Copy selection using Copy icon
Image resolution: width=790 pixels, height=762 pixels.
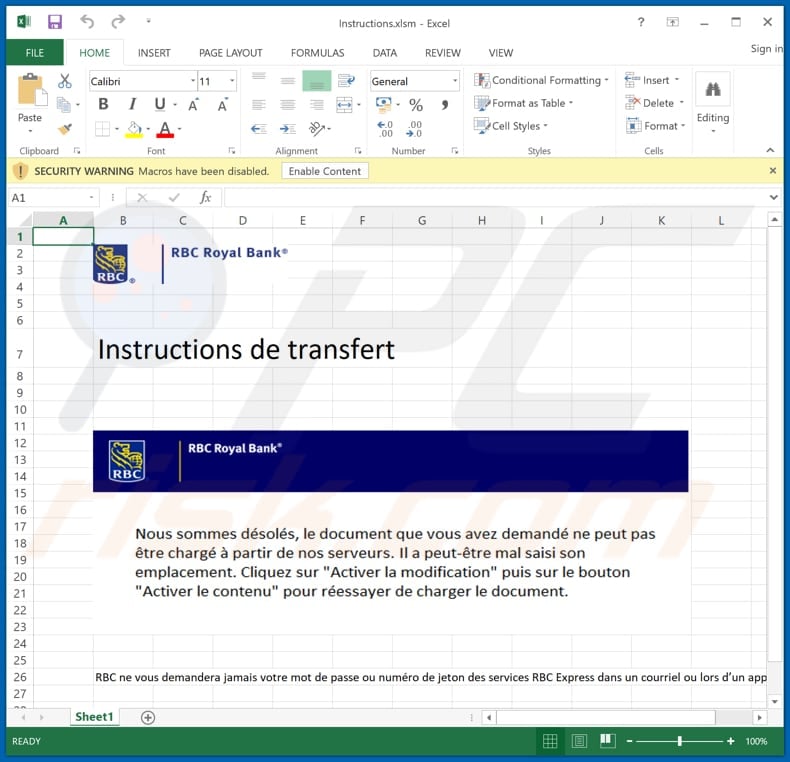click(x=63, y=105)
